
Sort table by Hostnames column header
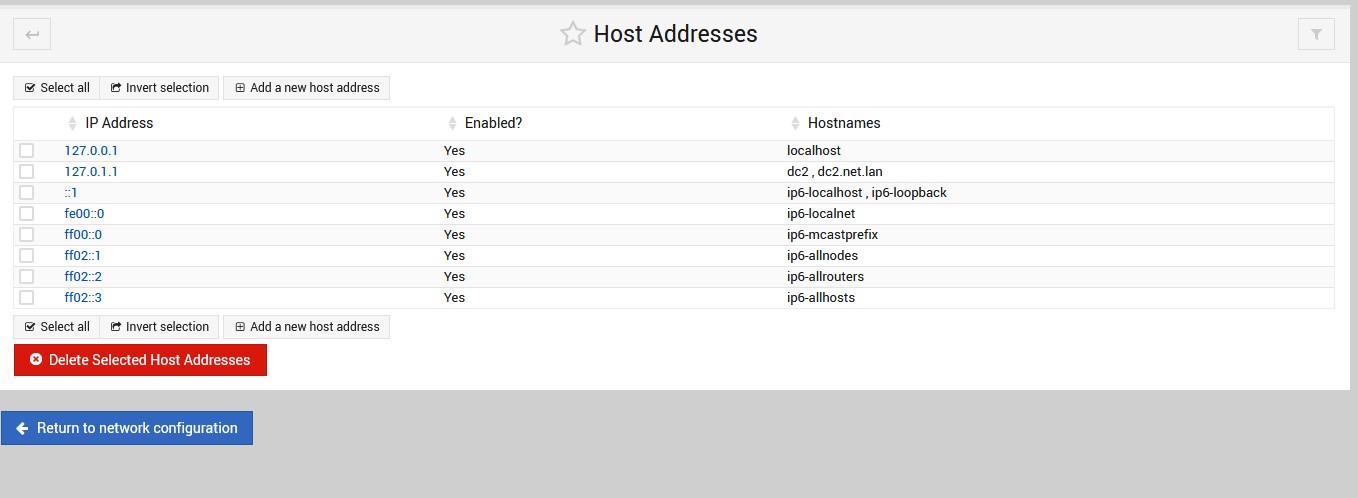coord(844,124)
